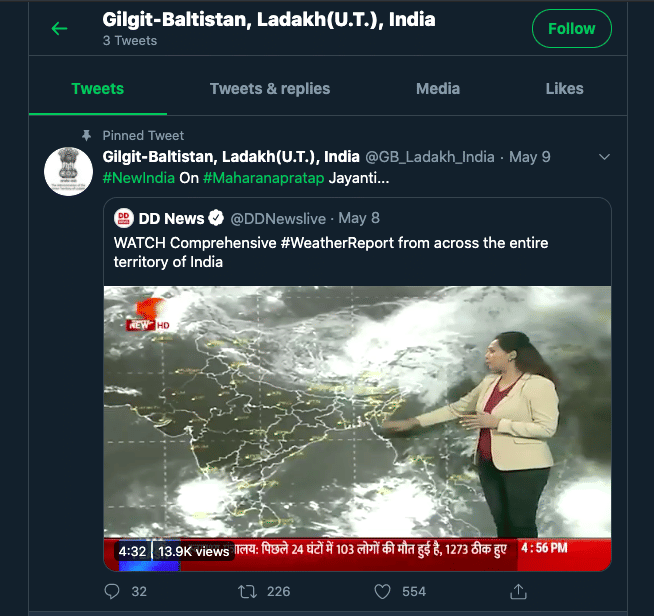Screen dimensions: 654x616
Task: Follow the Gilgit-Baltistan Ladakh account
Action: [571, 29]
